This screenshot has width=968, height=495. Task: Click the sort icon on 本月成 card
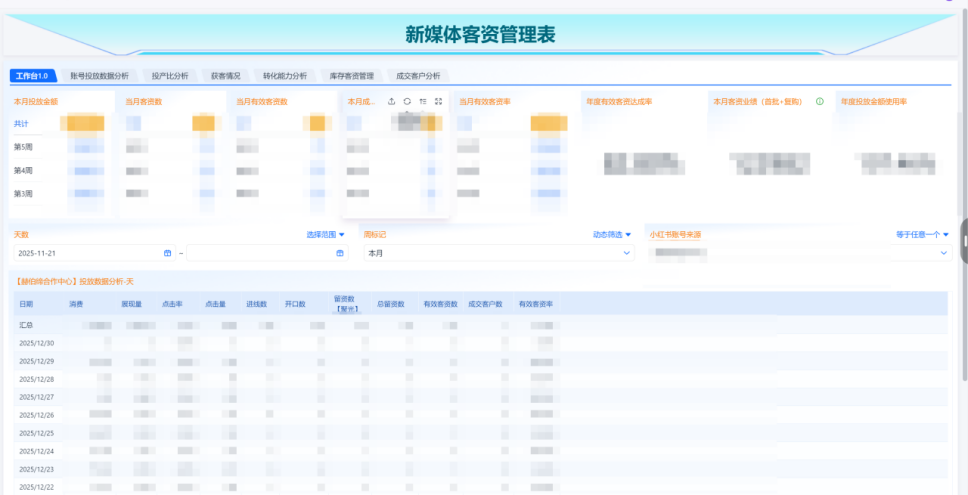(423, 101)
